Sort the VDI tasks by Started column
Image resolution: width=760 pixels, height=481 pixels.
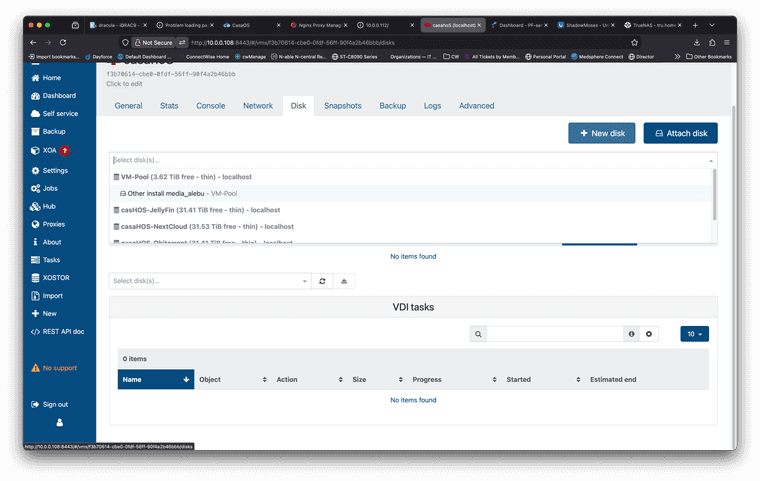point(541,379)
